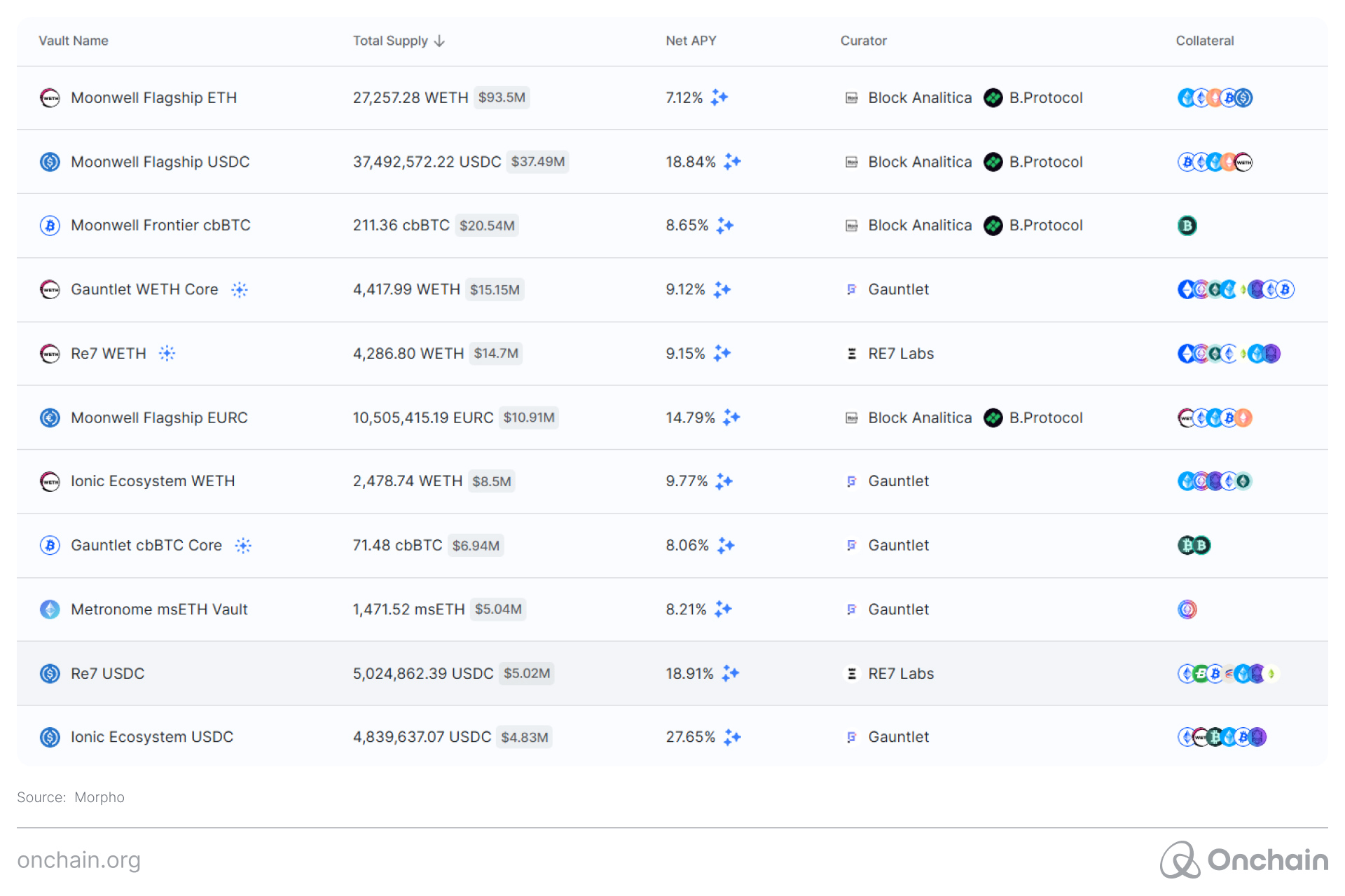Click the rewards sparkle icon next to 27.65%
Screen dimensions: 1345x896
[732, 737]
